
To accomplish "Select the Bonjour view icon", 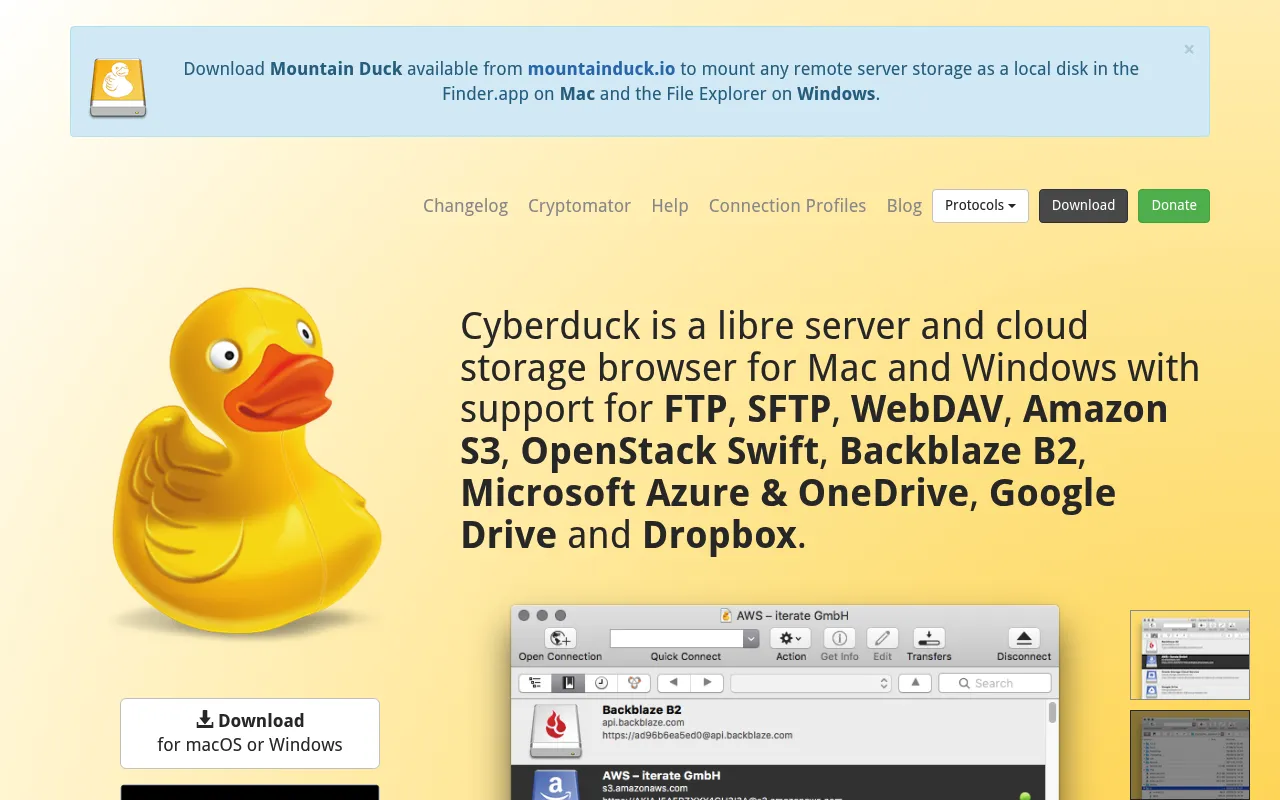I will 634,683.
